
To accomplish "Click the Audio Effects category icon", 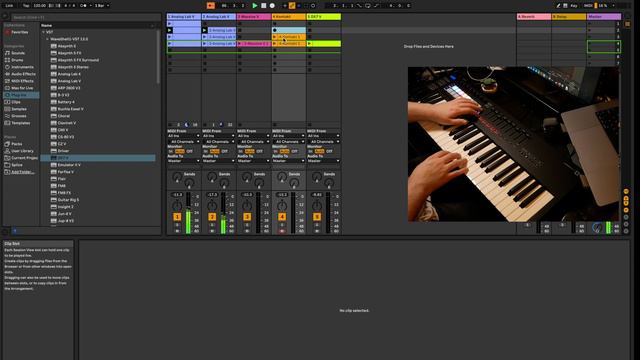I will click(x=7, y=74).
